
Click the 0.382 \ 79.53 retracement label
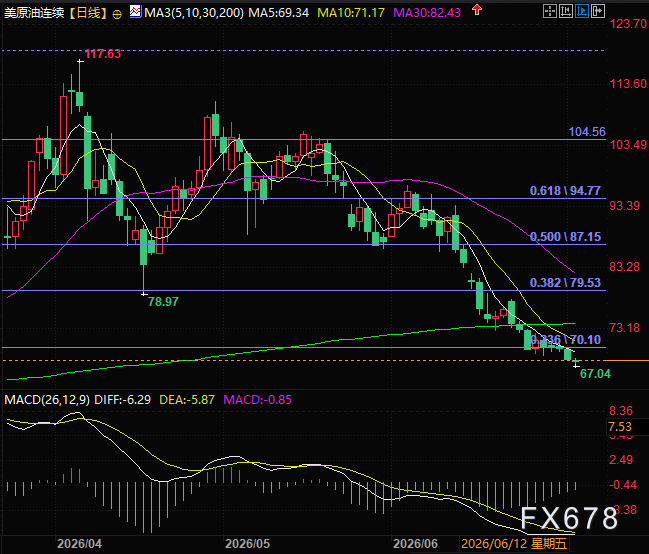[565, 283]
